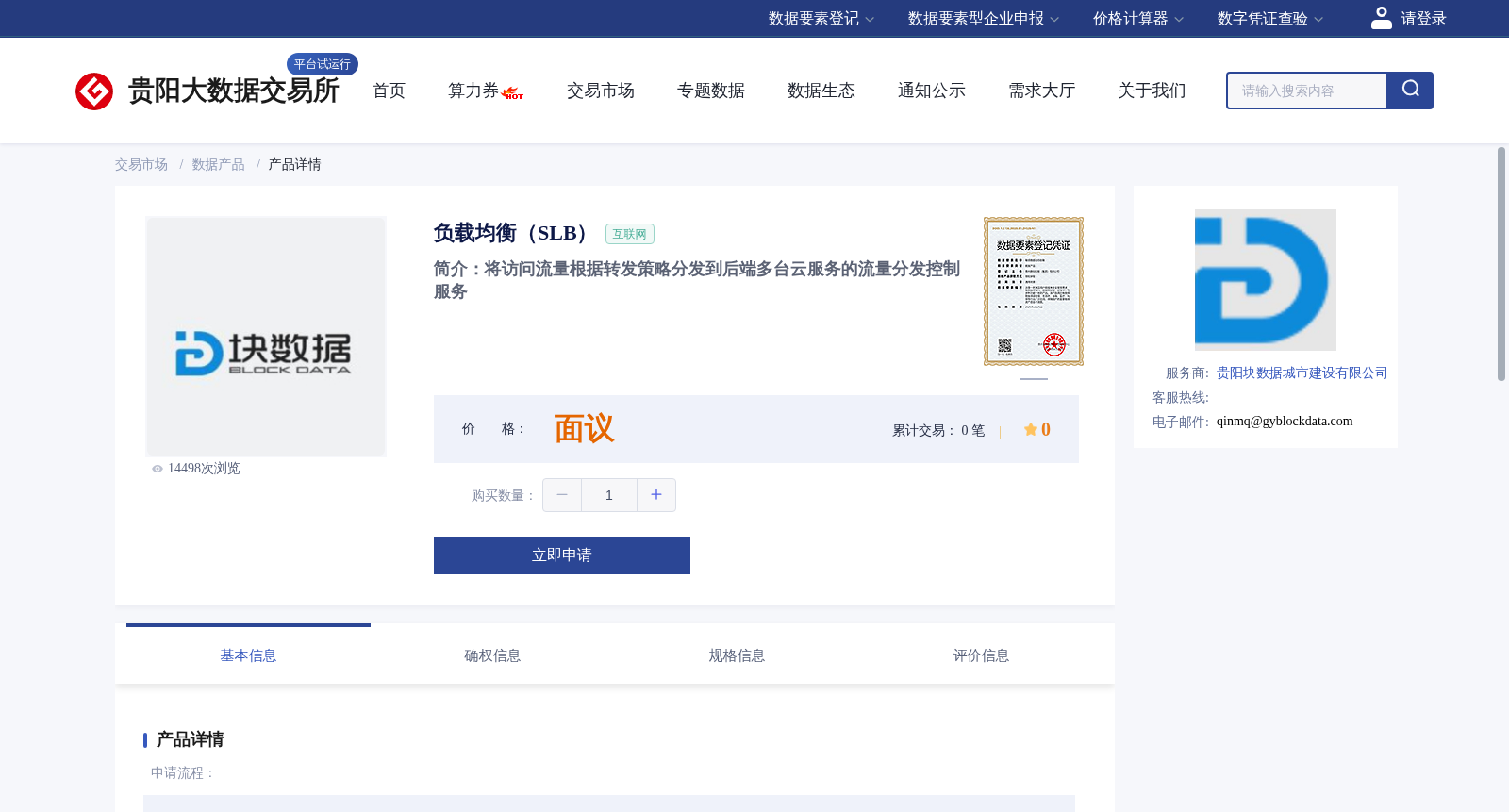Click the email qinmq@gyblockdata.com
The width and height of the screenshot is (1509, 812).
coord(1285,422)
